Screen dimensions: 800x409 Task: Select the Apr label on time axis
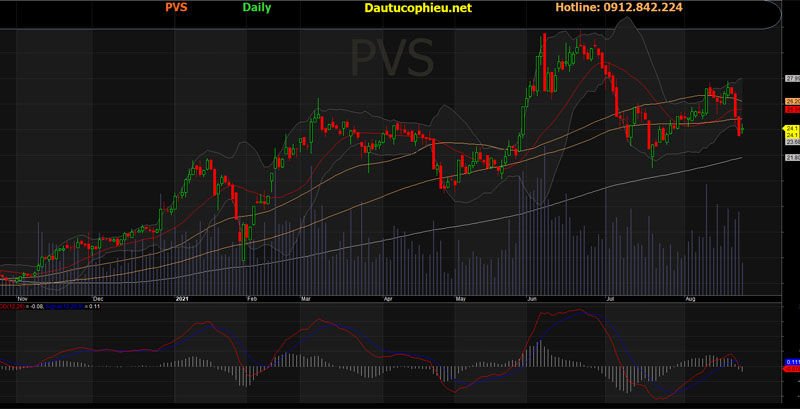pos(388,299)
